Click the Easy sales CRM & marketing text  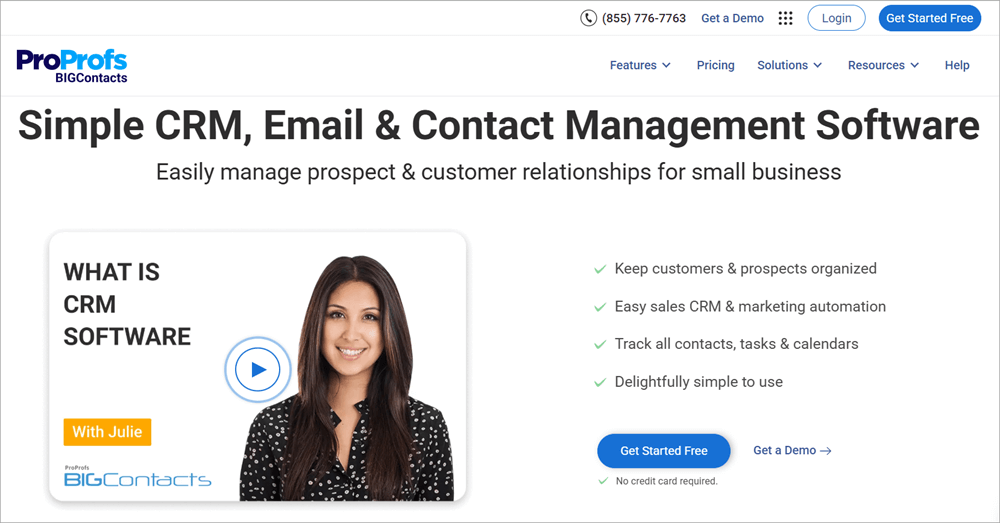tap(750, 306)
